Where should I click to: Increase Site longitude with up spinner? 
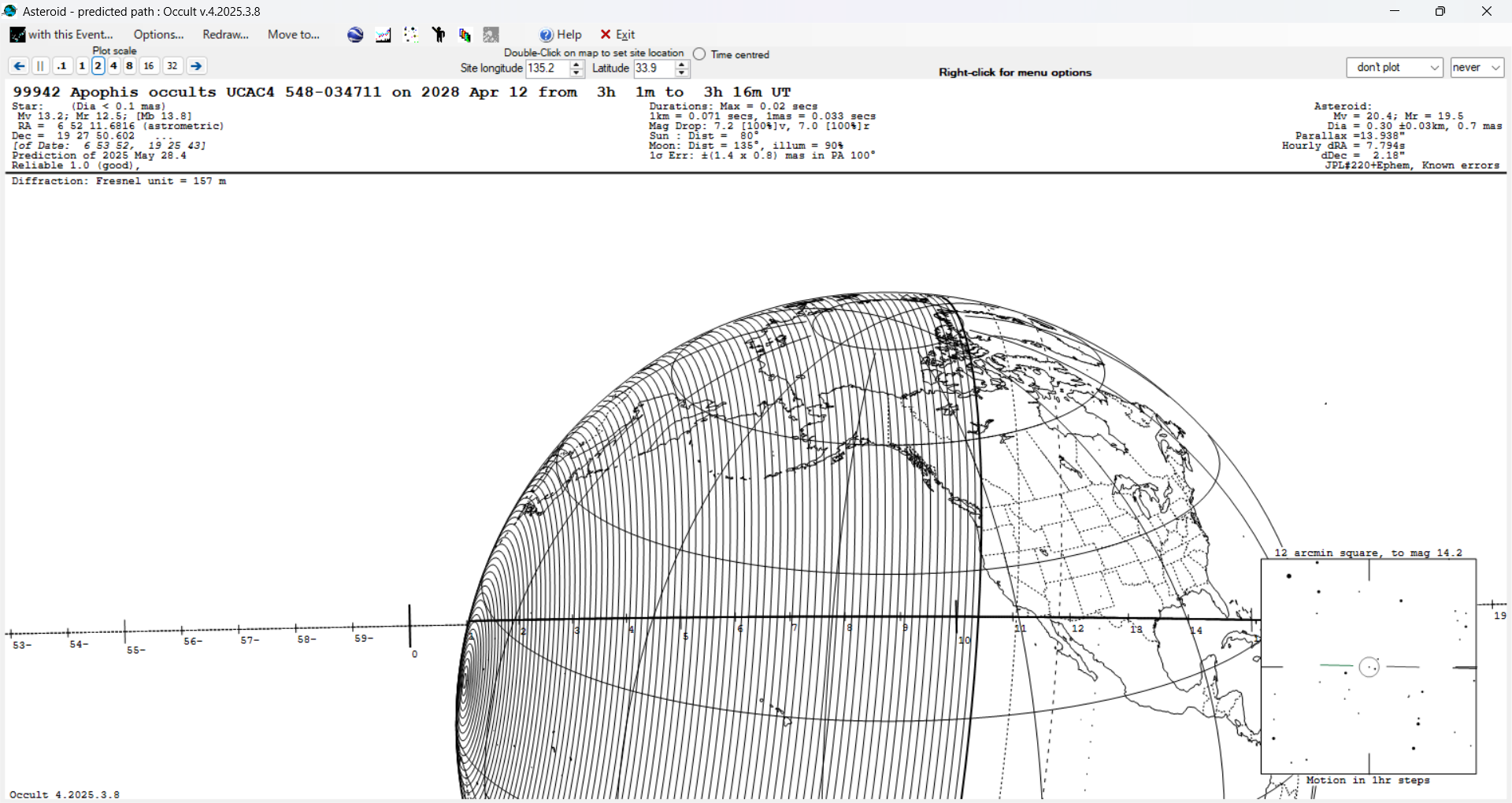[x=576, y=65]
